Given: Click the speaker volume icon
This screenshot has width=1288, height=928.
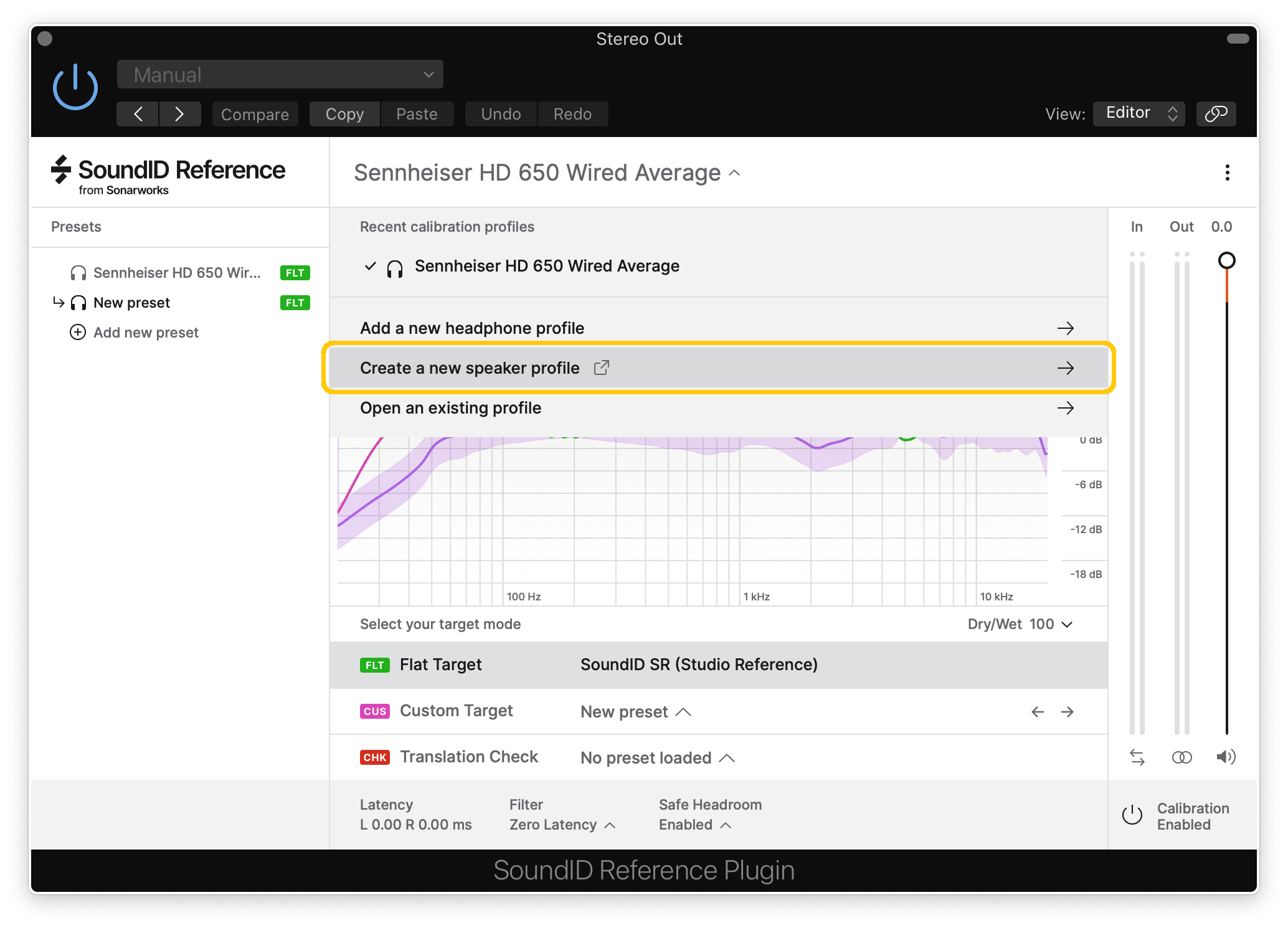Looking at the screenshot, I should [x=1226, y=757].
